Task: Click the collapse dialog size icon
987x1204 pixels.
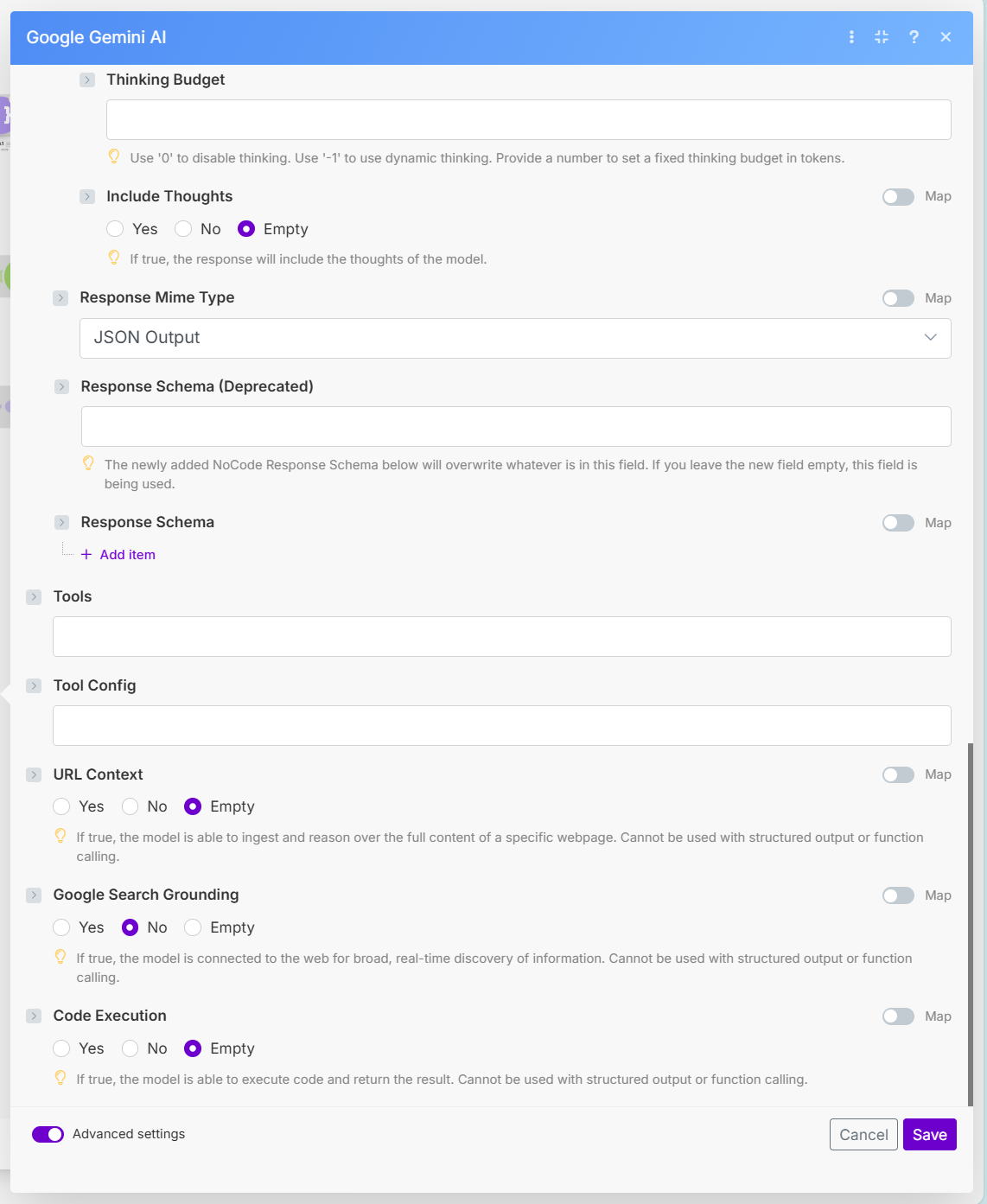Action: 882,37
